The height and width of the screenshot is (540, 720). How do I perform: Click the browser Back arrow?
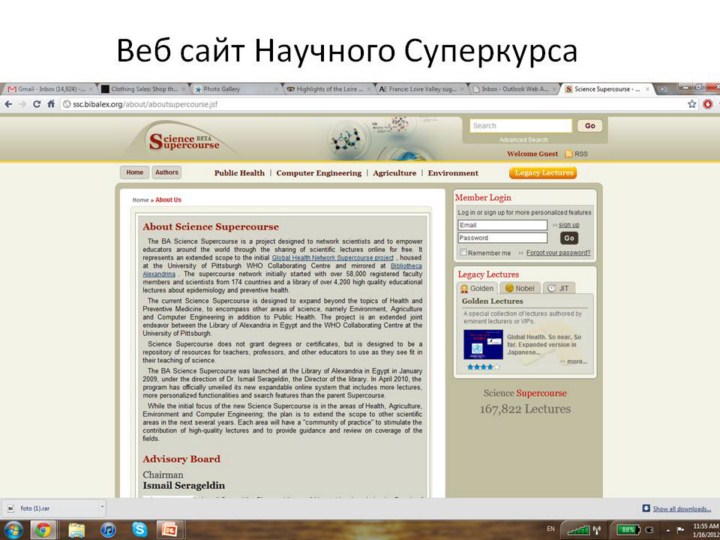click(8, 104)
